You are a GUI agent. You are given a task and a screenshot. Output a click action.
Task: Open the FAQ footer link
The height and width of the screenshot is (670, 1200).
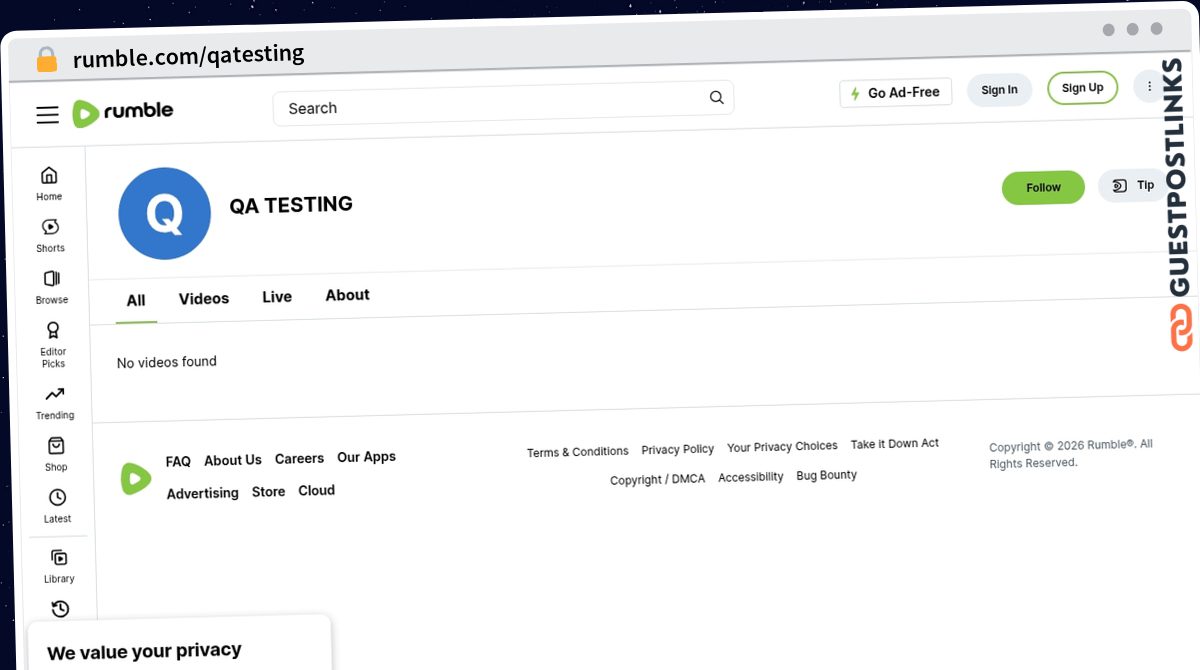178,462
